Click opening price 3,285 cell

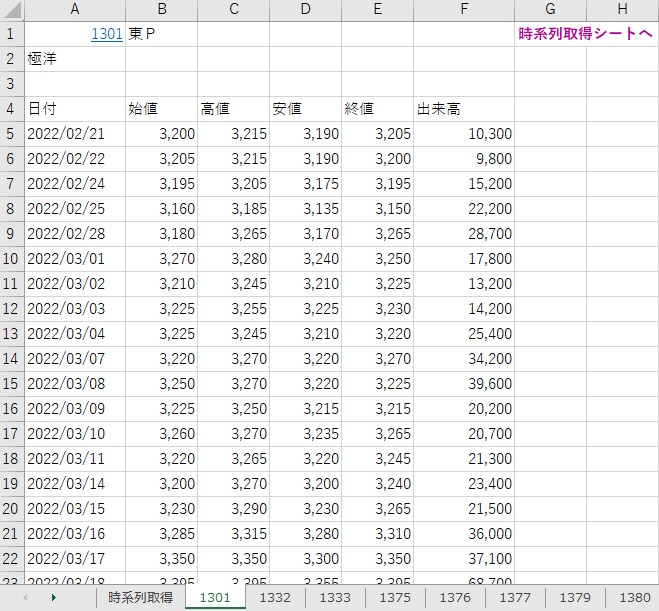pyautogui.click(x=161, y=534)
